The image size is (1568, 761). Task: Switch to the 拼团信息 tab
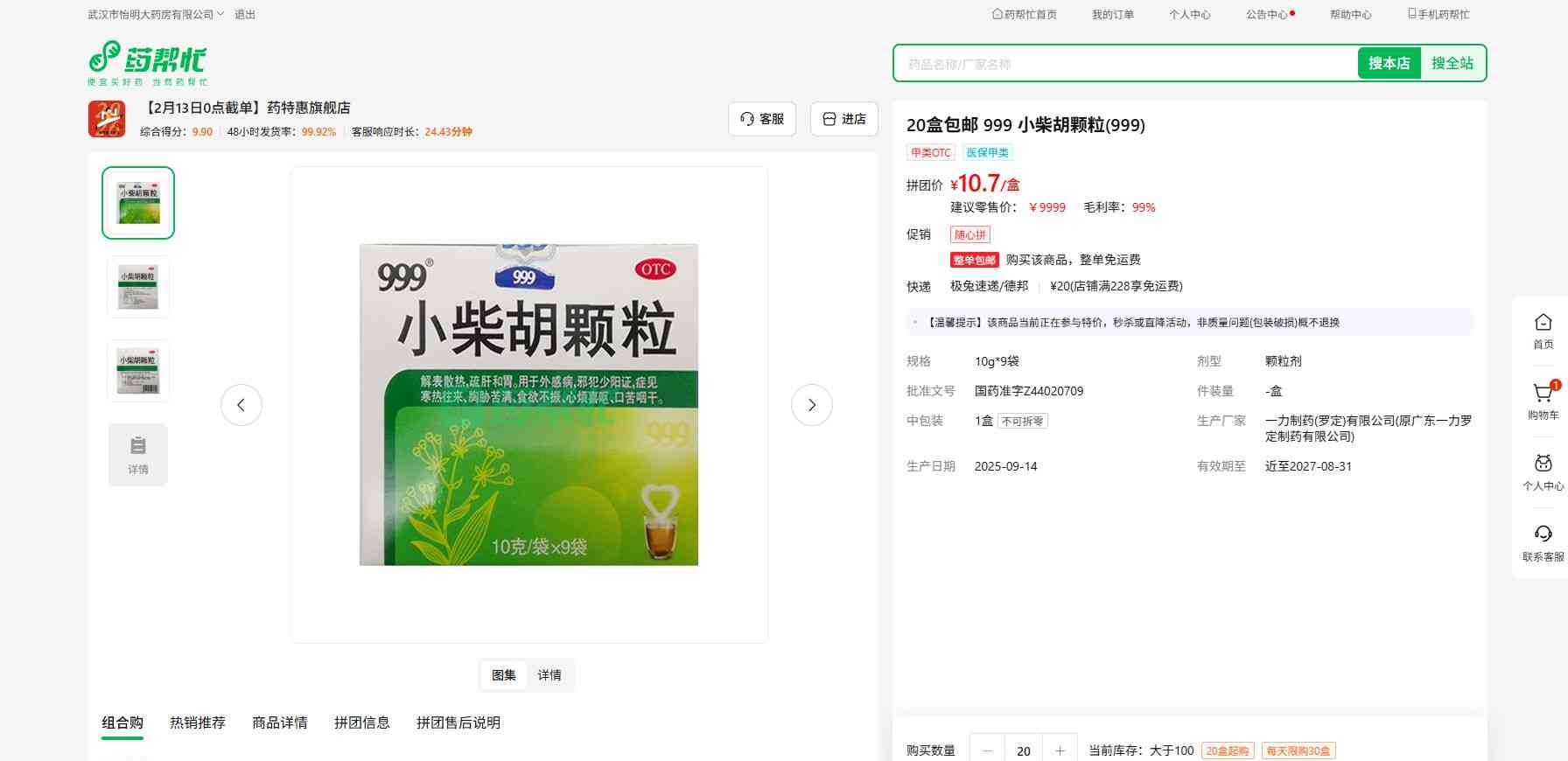[362, 723]
